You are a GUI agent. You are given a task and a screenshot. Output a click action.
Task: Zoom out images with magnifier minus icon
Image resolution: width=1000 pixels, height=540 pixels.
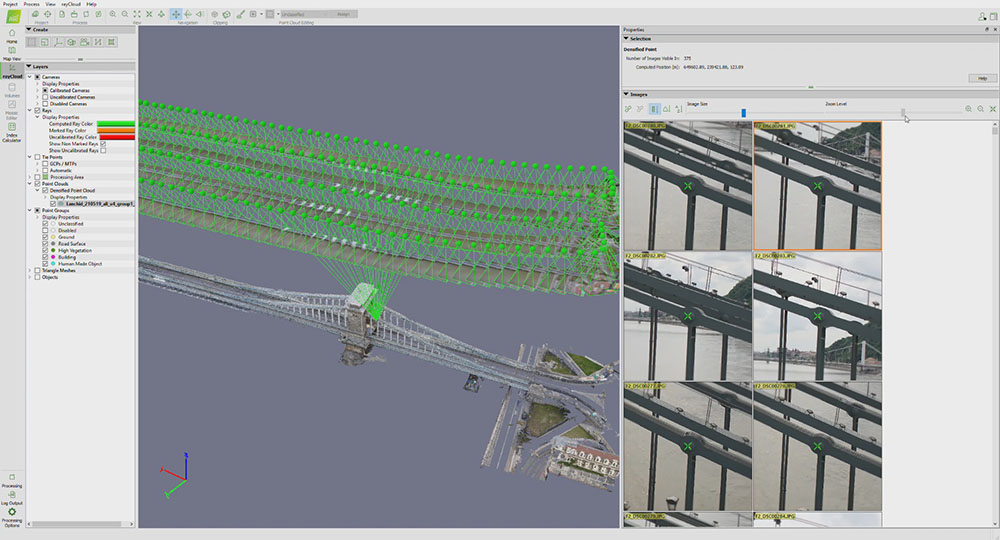[x=980, y=109]
